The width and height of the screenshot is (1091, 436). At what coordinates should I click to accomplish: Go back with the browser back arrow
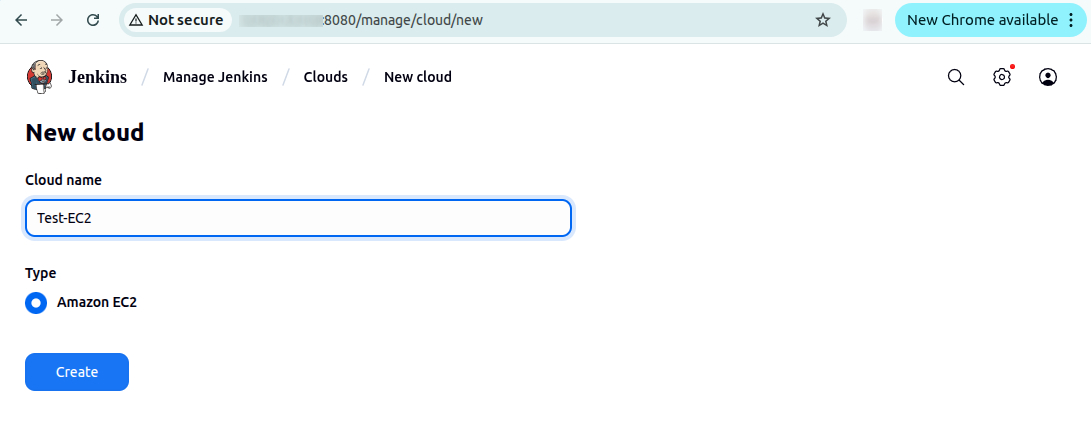[x=21, y=20]
